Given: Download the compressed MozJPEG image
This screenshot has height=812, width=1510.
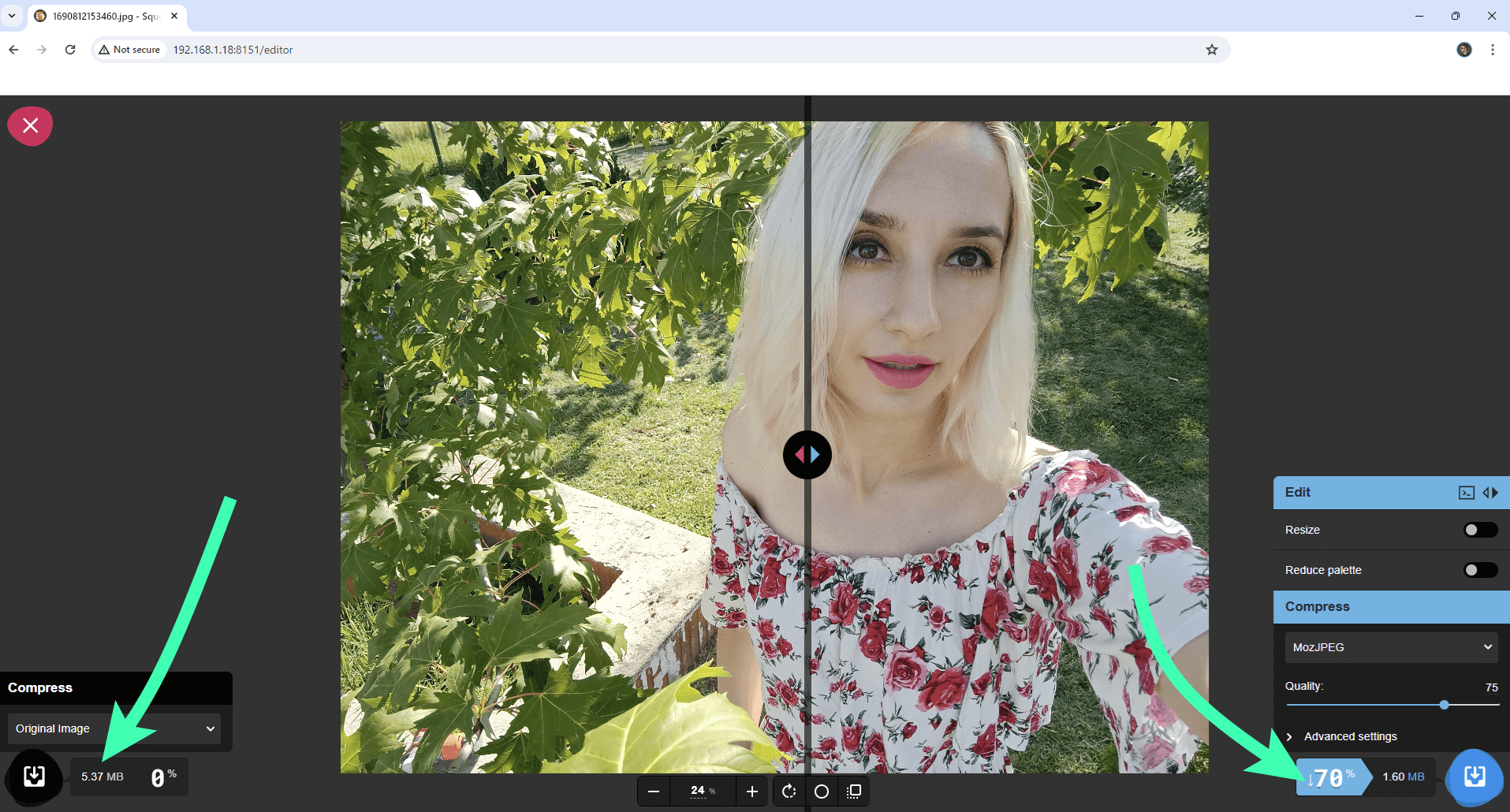Looking at the screenshot, I should pos(1474,777).
